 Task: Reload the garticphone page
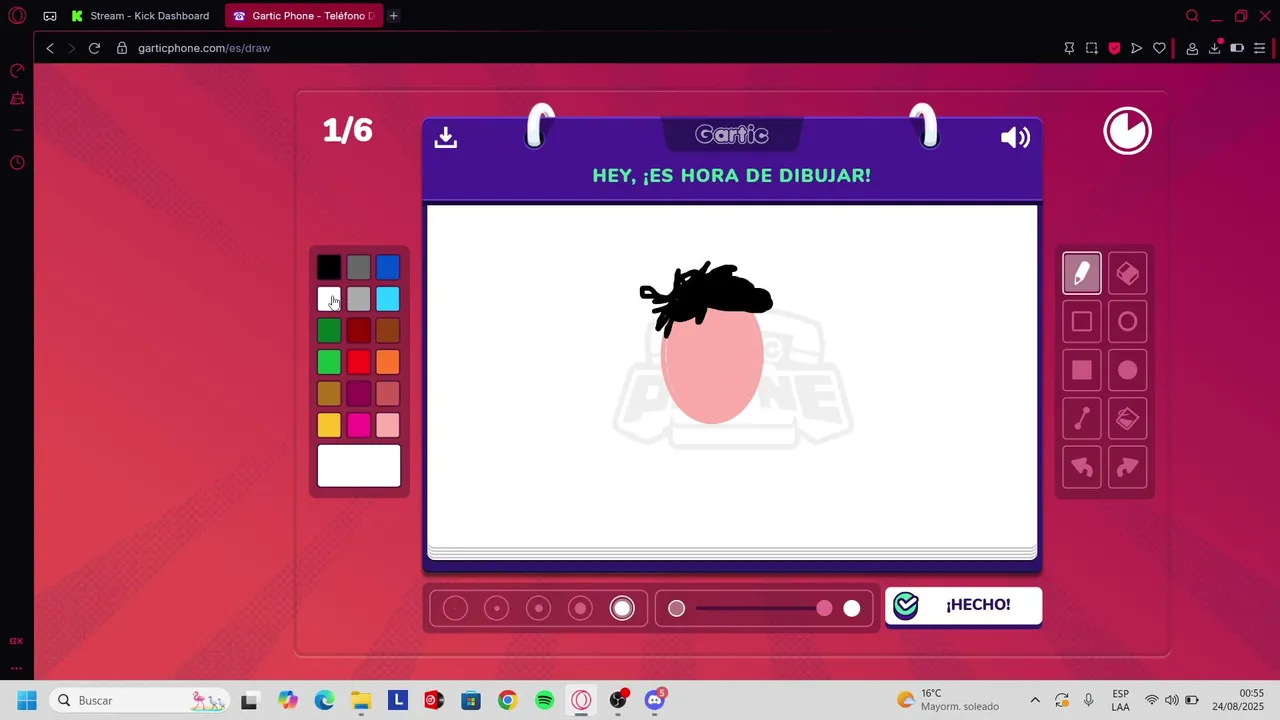(x=94, y=48)
